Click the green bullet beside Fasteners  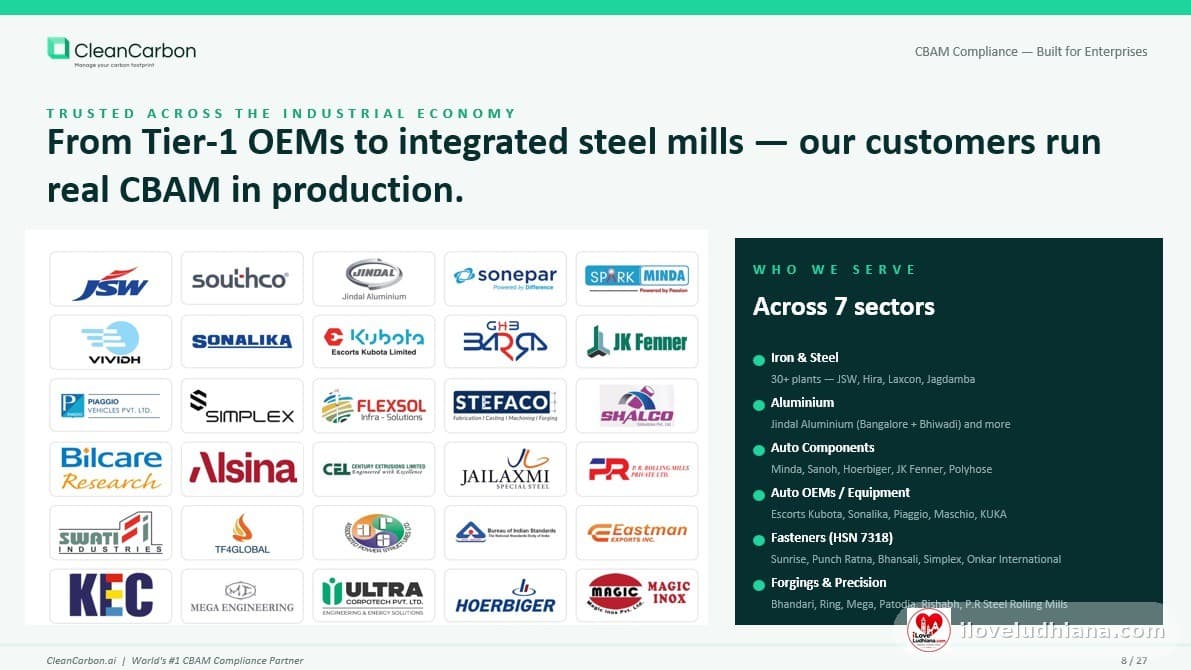click(x=758, y=540)
